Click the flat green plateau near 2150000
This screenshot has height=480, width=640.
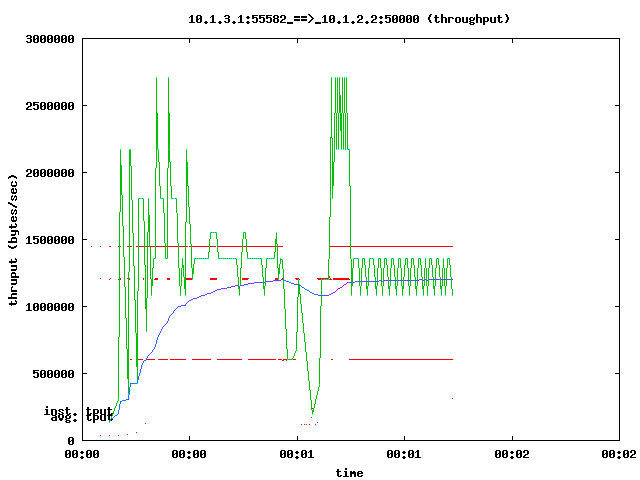pyautogui.click(x=341, y=151)
